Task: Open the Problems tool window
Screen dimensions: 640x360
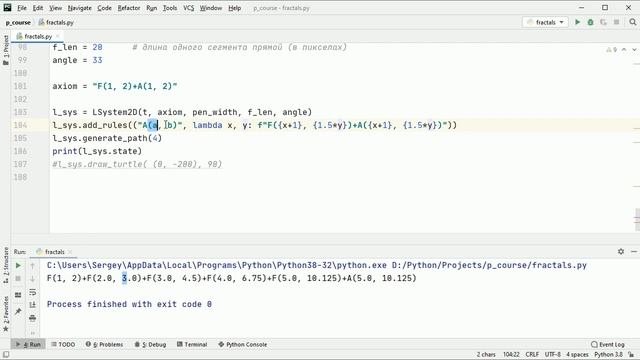Action: (x=104, y=344)
